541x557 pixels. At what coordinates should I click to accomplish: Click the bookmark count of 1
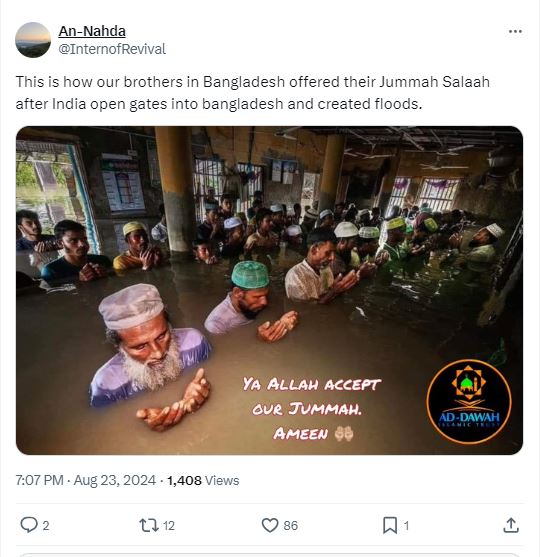[406, 525]
